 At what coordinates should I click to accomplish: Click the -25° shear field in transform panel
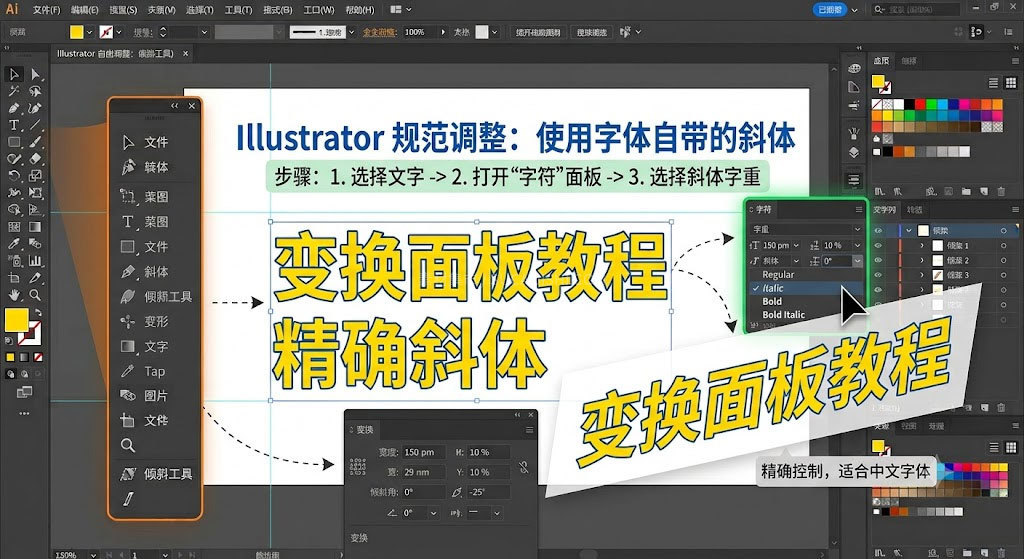488,492
